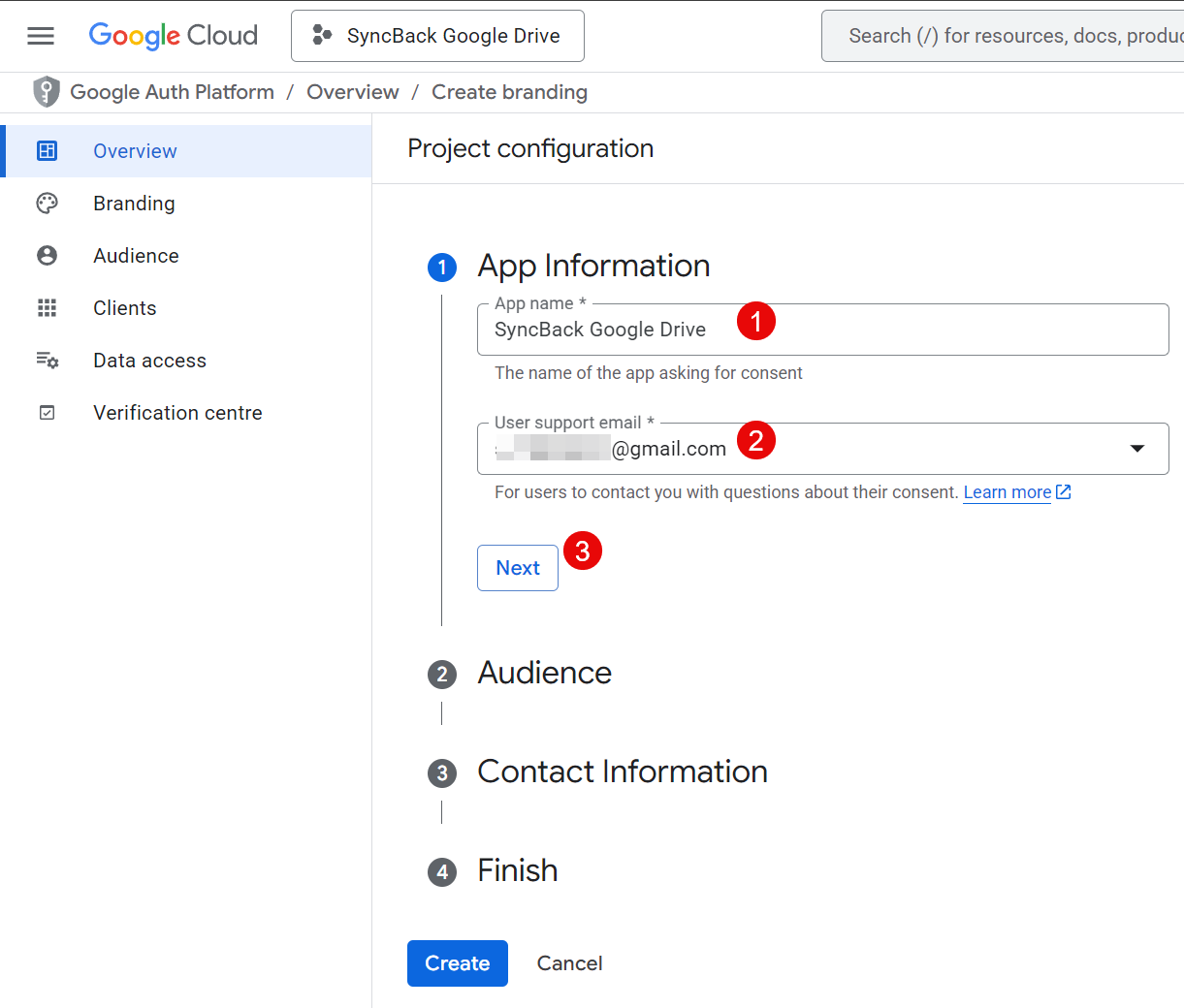The image size is (1184, 1008).
Task: Click the Data access settings icon
Action: (47, 361)
